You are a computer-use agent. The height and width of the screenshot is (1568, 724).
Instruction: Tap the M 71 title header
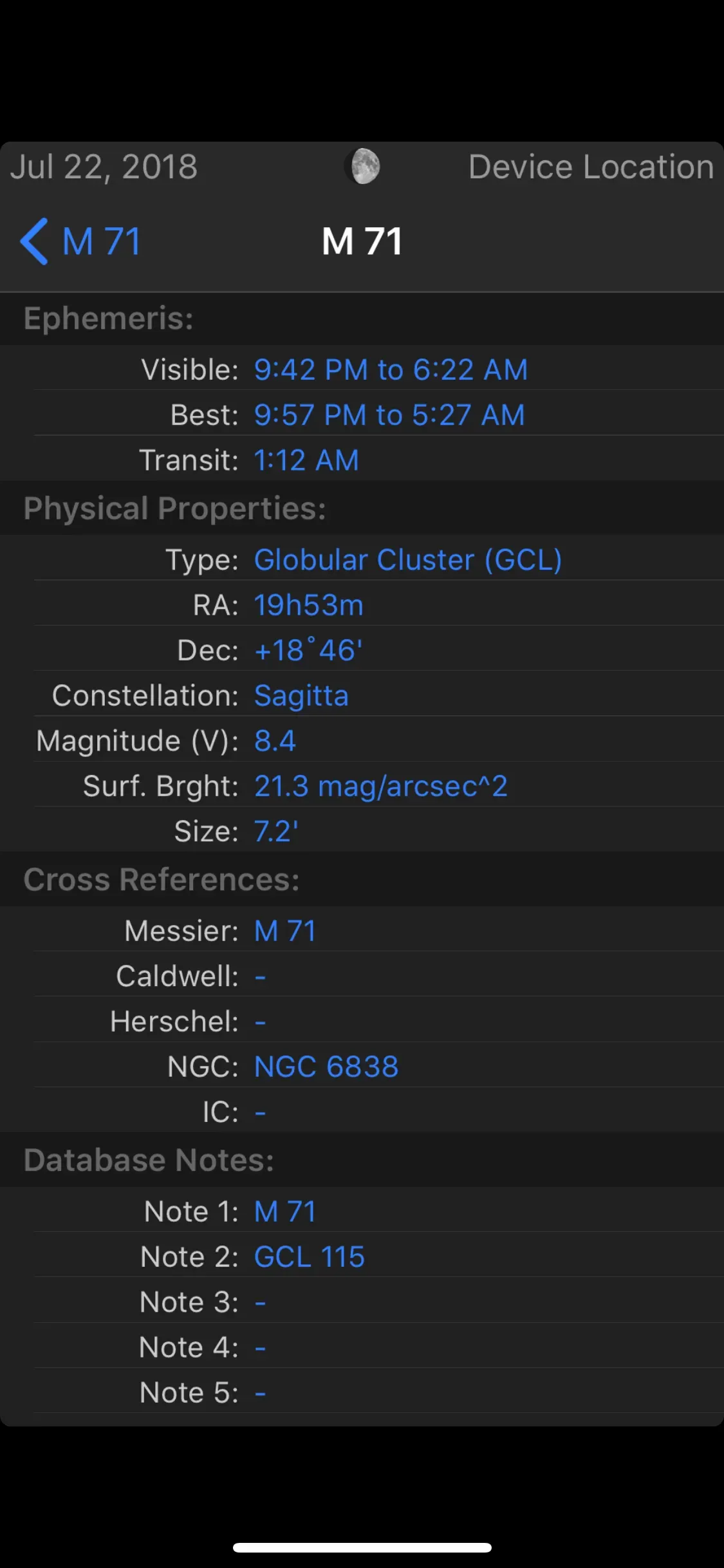tap(362, 241)
